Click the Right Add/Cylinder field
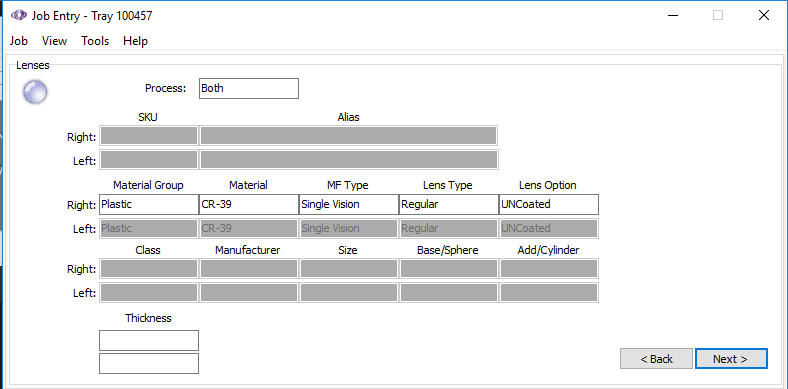 tap(549, 269)
